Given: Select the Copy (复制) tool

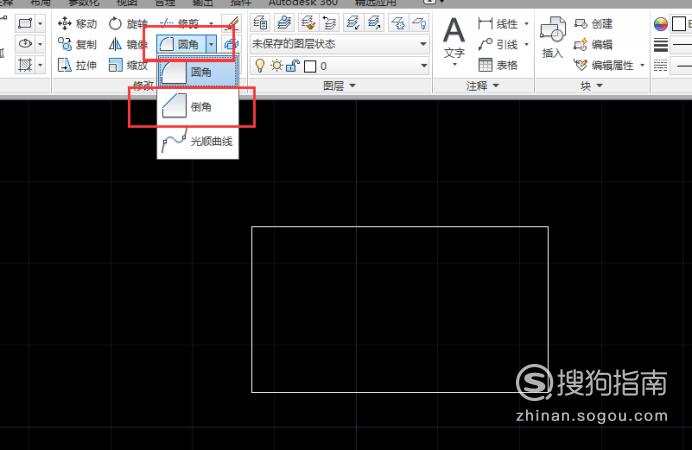Looking at the screenshot, I should 77,44.
